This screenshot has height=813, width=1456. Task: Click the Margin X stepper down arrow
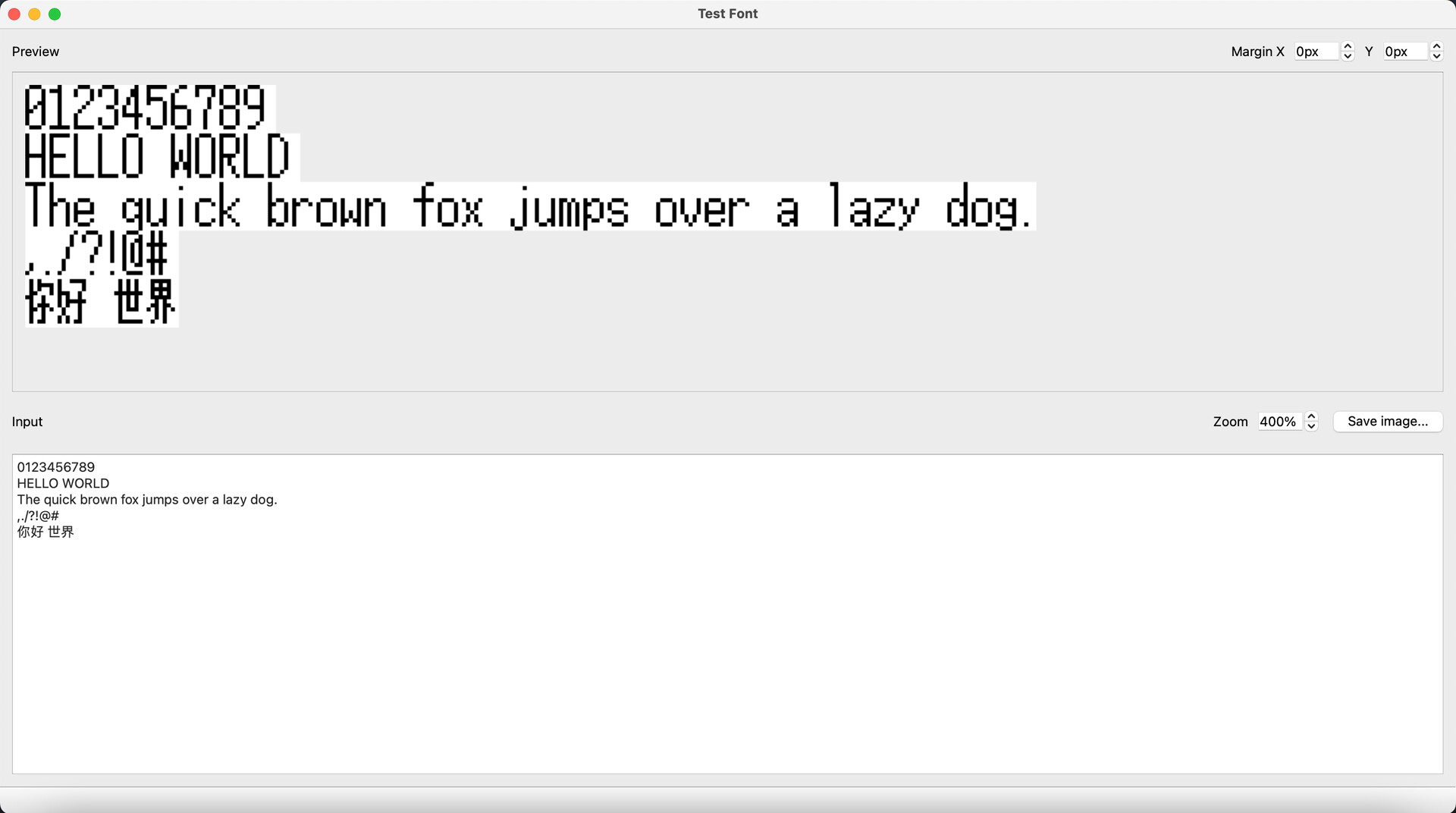pyautogui.click(x=1347, y=55)
